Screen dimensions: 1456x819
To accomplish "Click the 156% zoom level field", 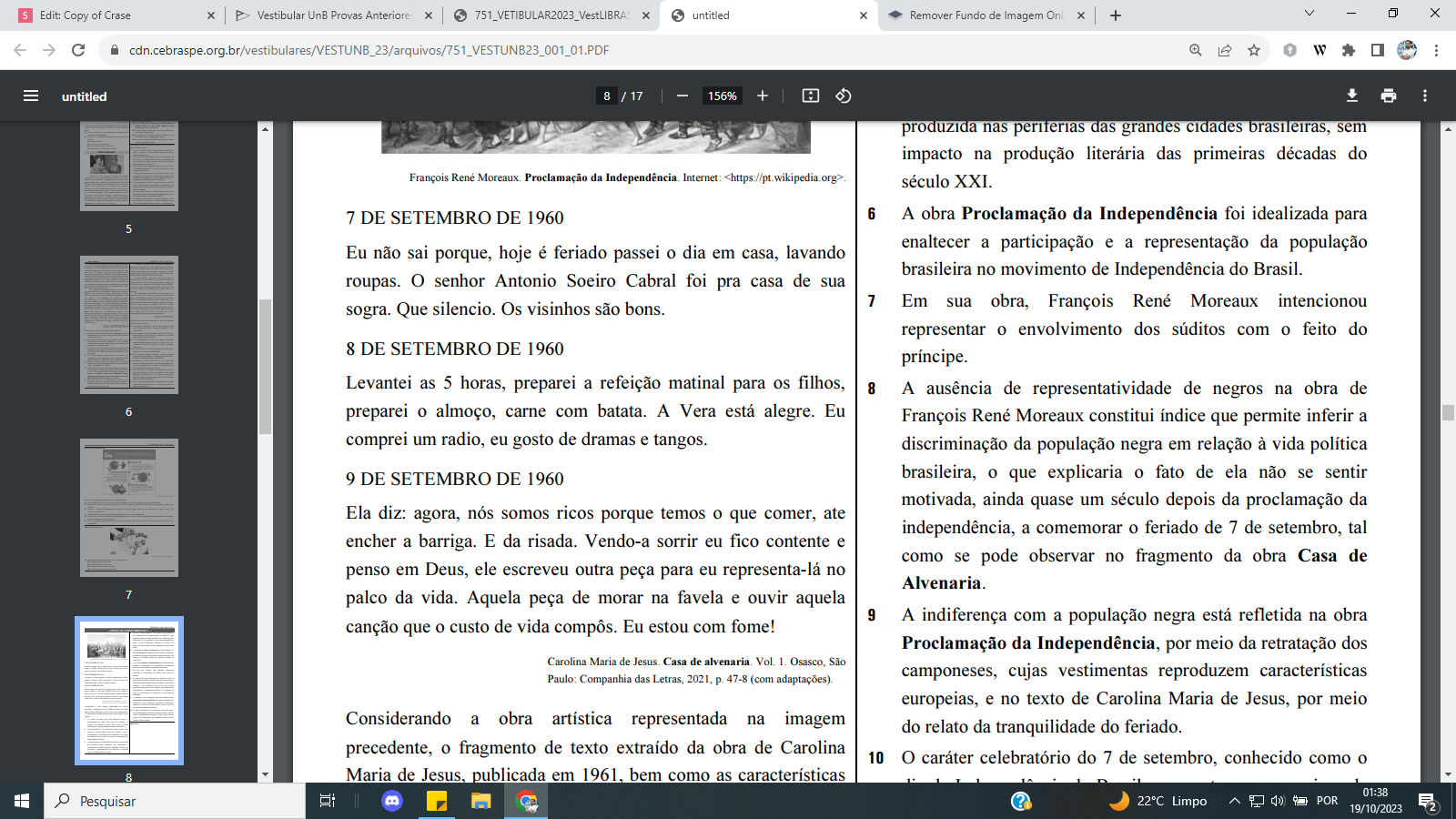I will point(723,96).
